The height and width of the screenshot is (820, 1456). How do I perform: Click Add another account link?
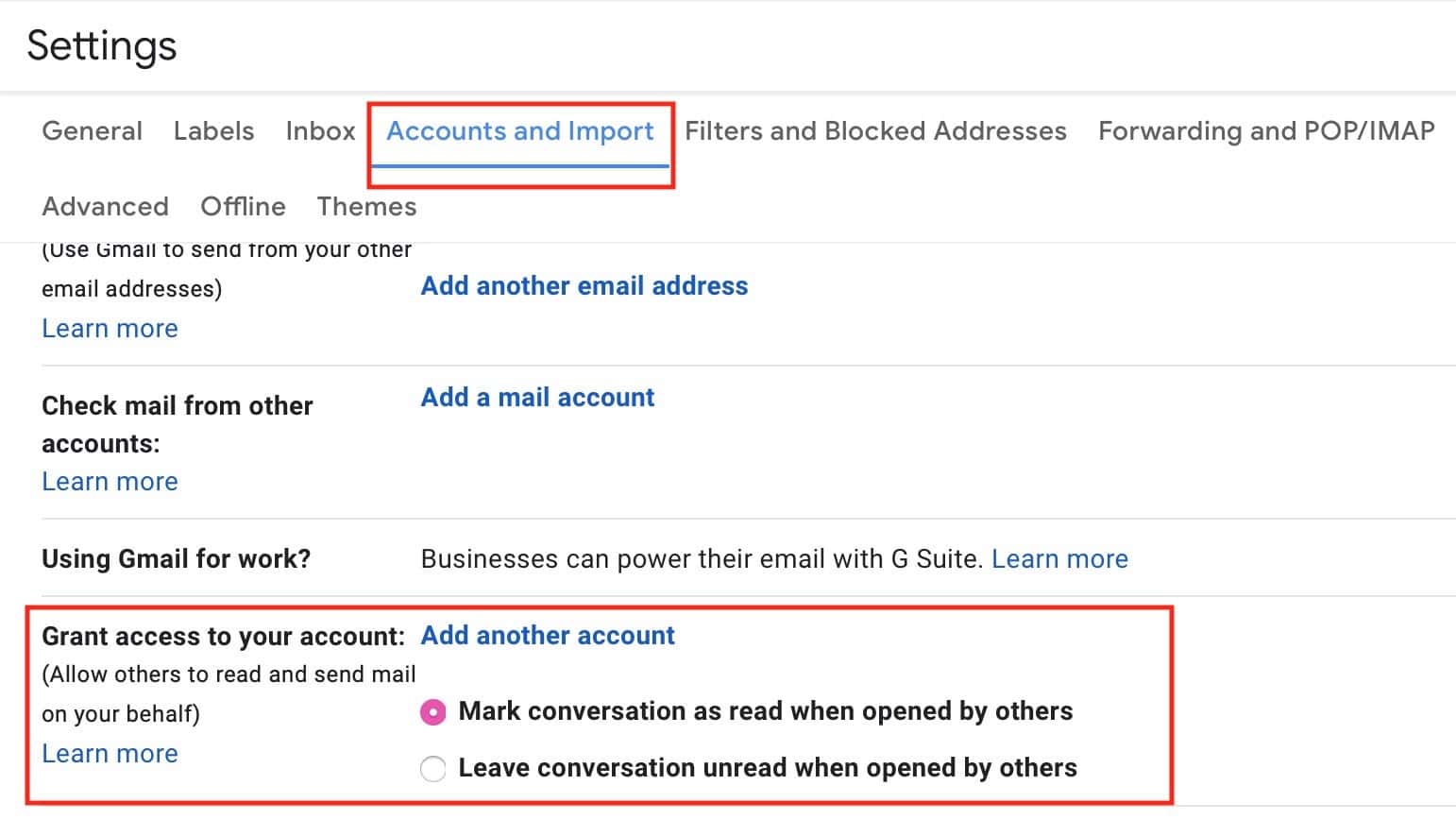(x=548, y=635)
